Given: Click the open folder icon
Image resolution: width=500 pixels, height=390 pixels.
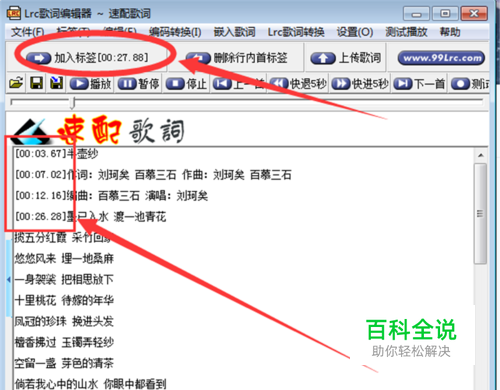Looking at the screenshot, I should pos(16,83).
